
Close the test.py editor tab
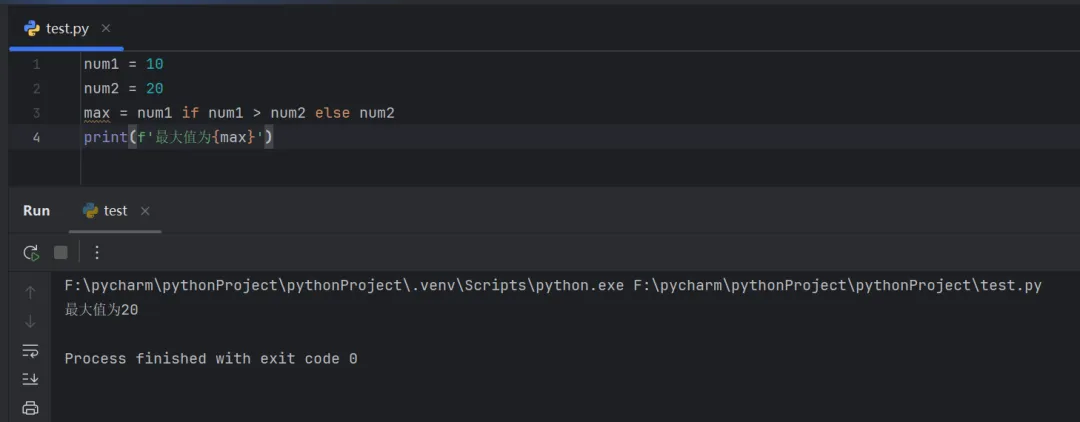(x=106, y=28)
